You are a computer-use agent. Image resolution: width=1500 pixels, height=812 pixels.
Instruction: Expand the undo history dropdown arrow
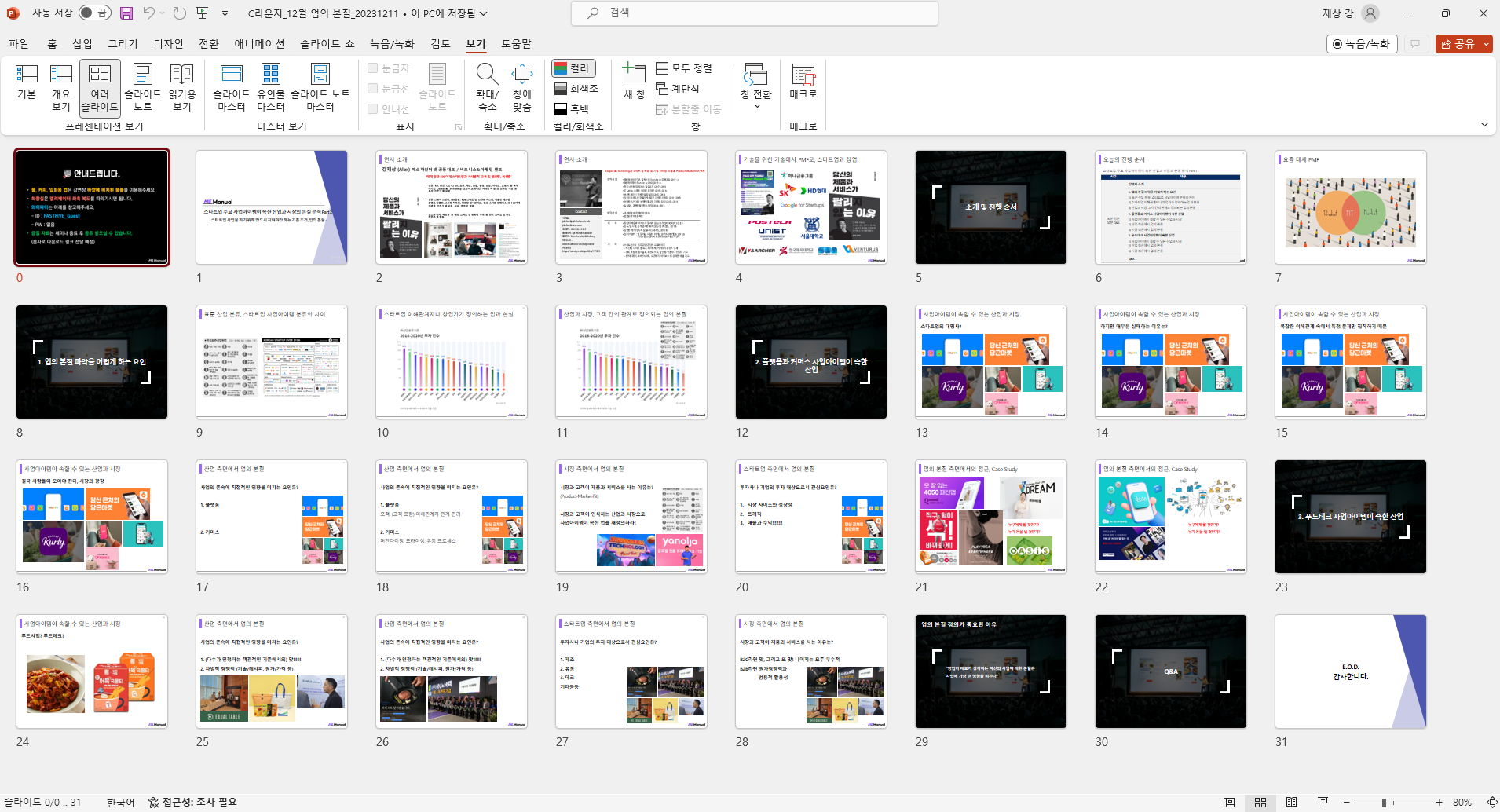pos(162,13)
